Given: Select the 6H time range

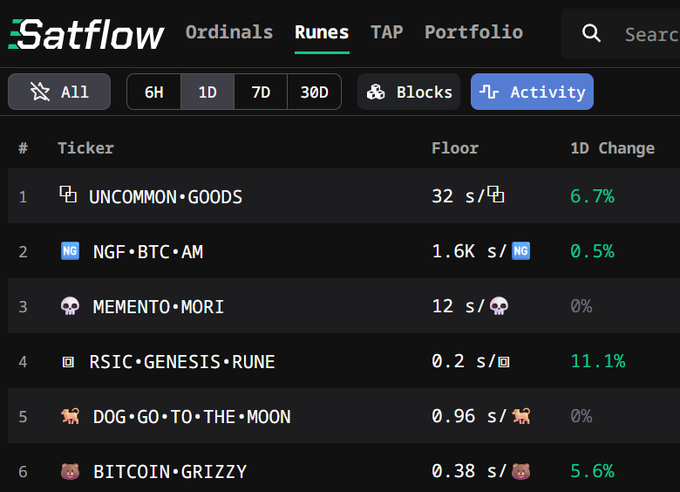Looking at the screenshot, I should tap(154, 92).
